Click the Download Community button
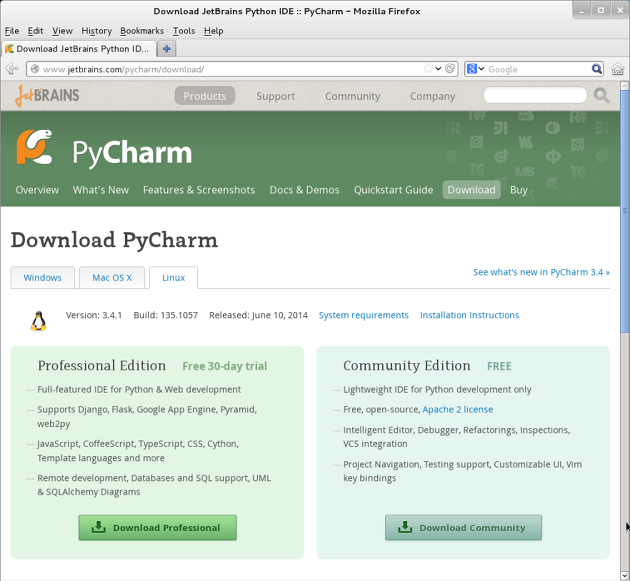This screenshot has height=581, width=630. pos(463,528)
